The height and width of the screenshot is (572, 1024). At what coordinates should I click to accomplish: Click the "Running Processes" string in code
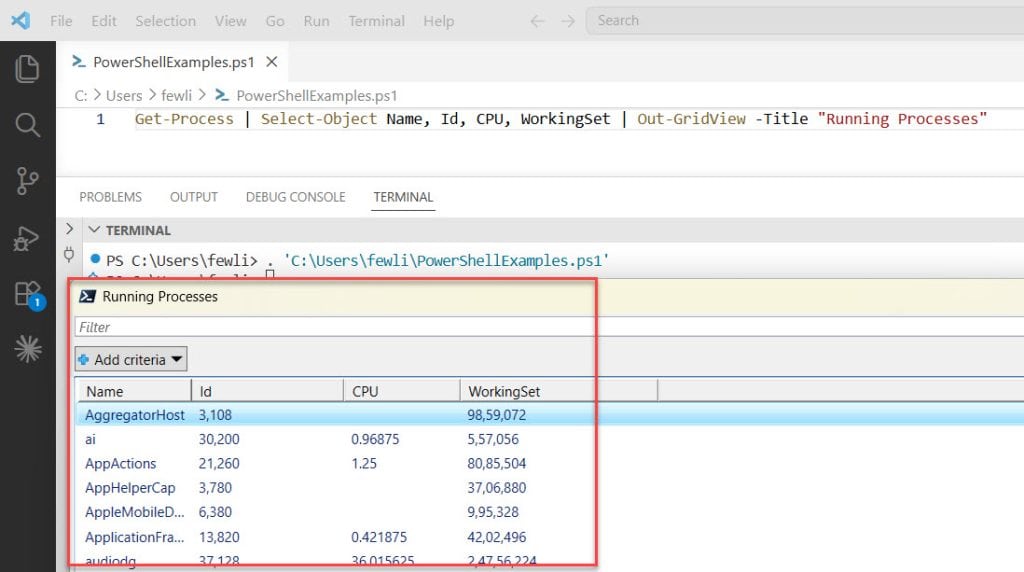[902, 119]
